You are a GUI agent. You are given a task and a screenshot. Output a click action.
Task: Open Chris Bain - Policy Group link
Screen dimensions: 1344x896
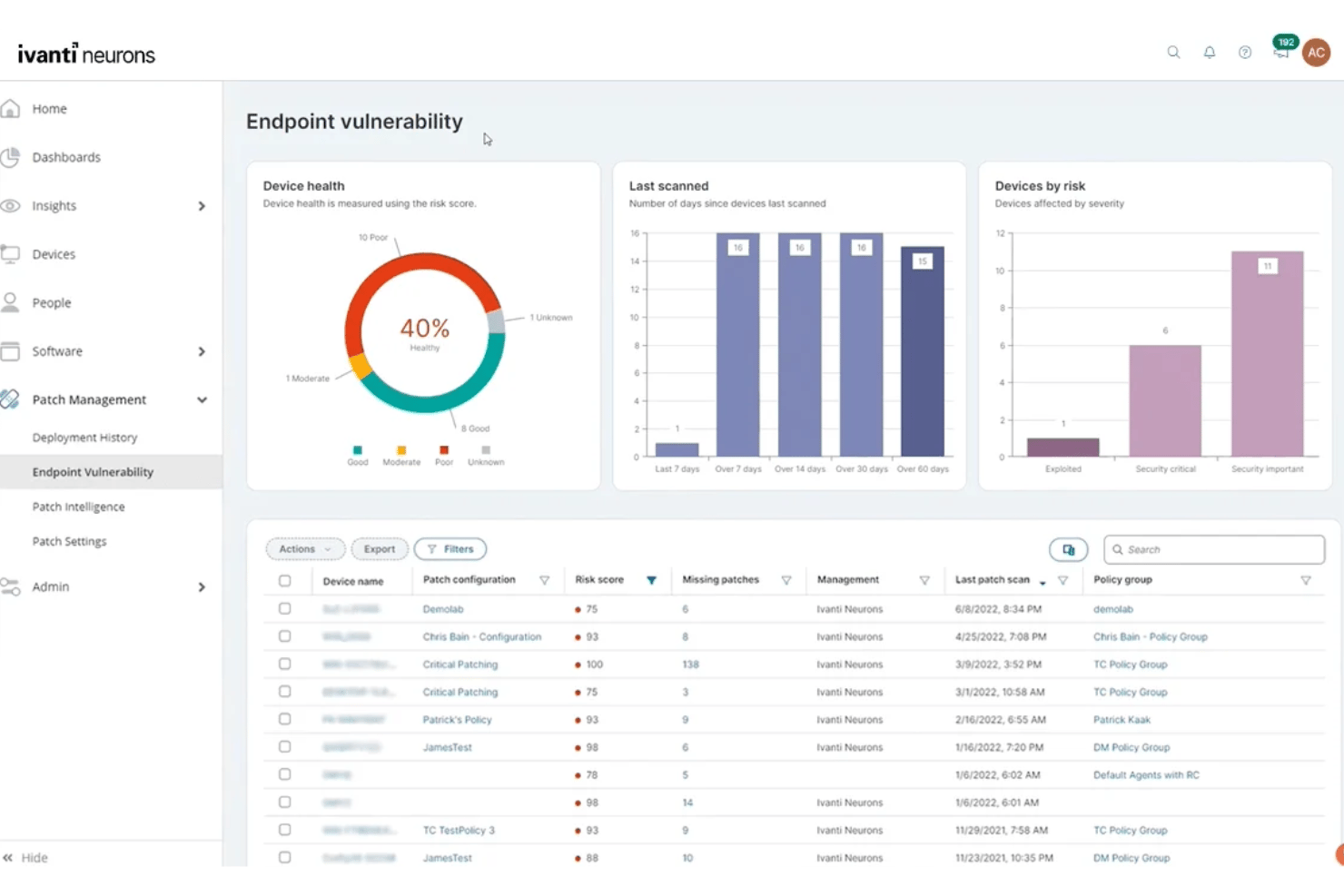coord(1151,637)
